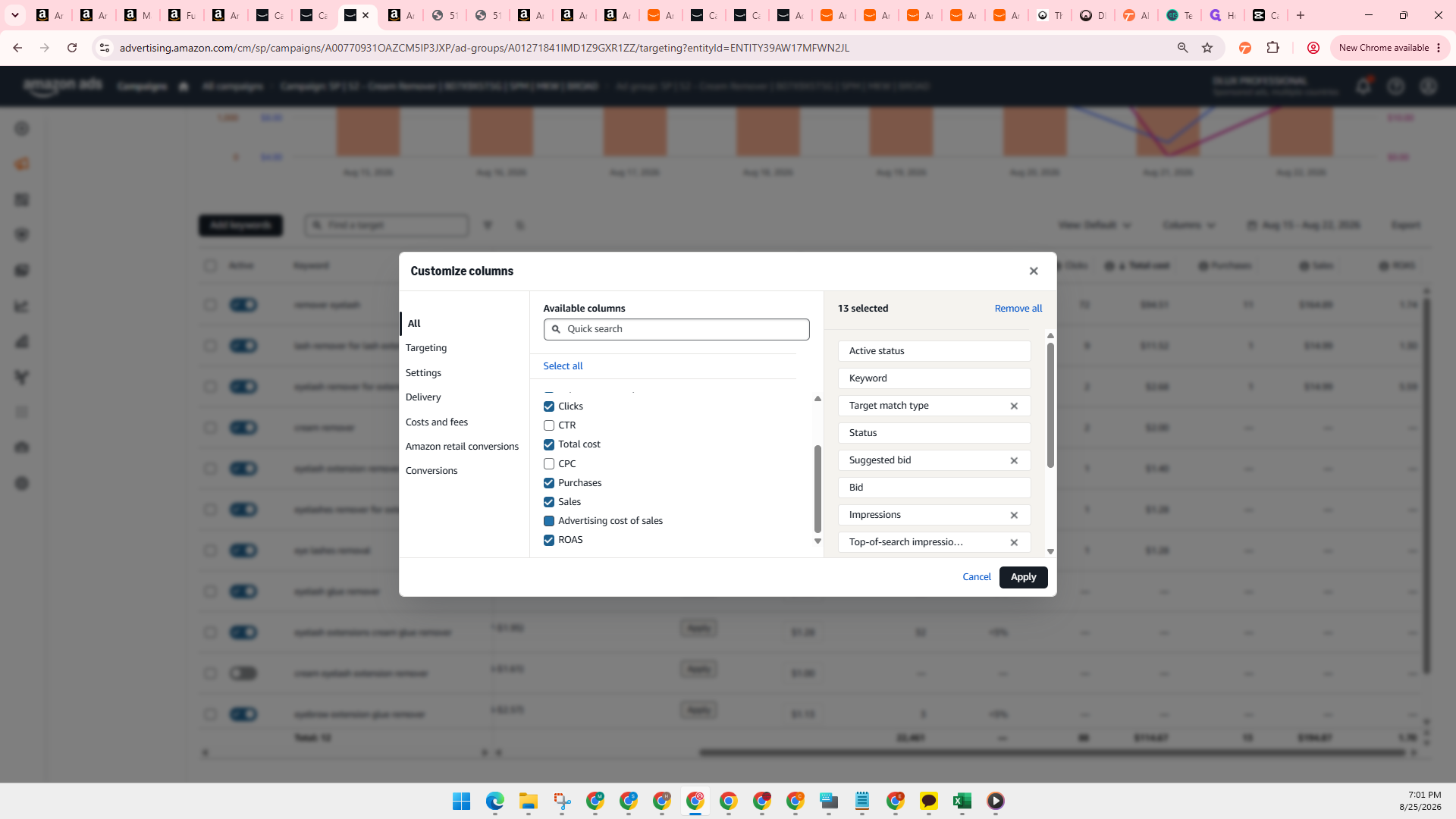Open the yellow chat app in taskbar

pyautogui.click(x=929, y=801)
